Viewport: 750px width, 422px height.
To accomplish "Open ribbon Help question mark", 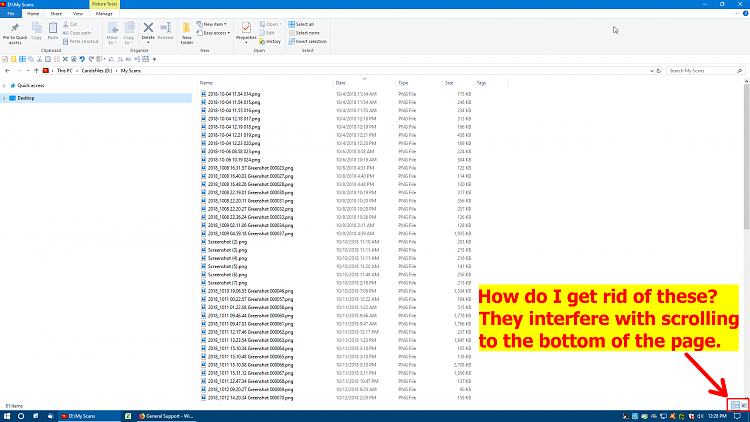I will pos(745,13).
